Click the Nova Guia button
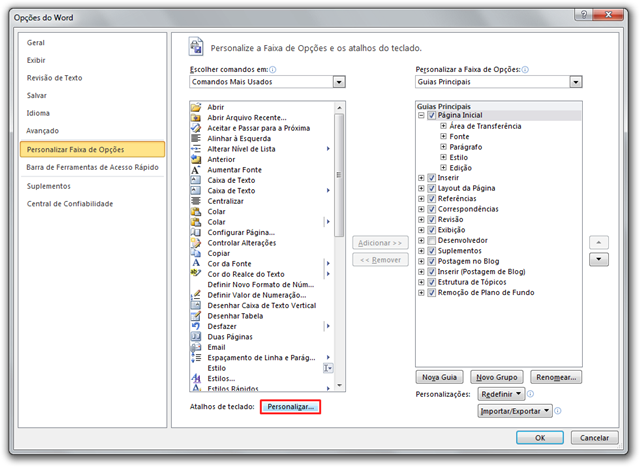 (440, 377)
